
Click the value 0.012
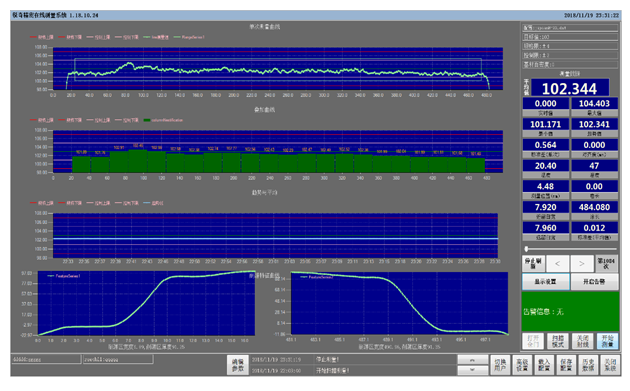point(594,228)
